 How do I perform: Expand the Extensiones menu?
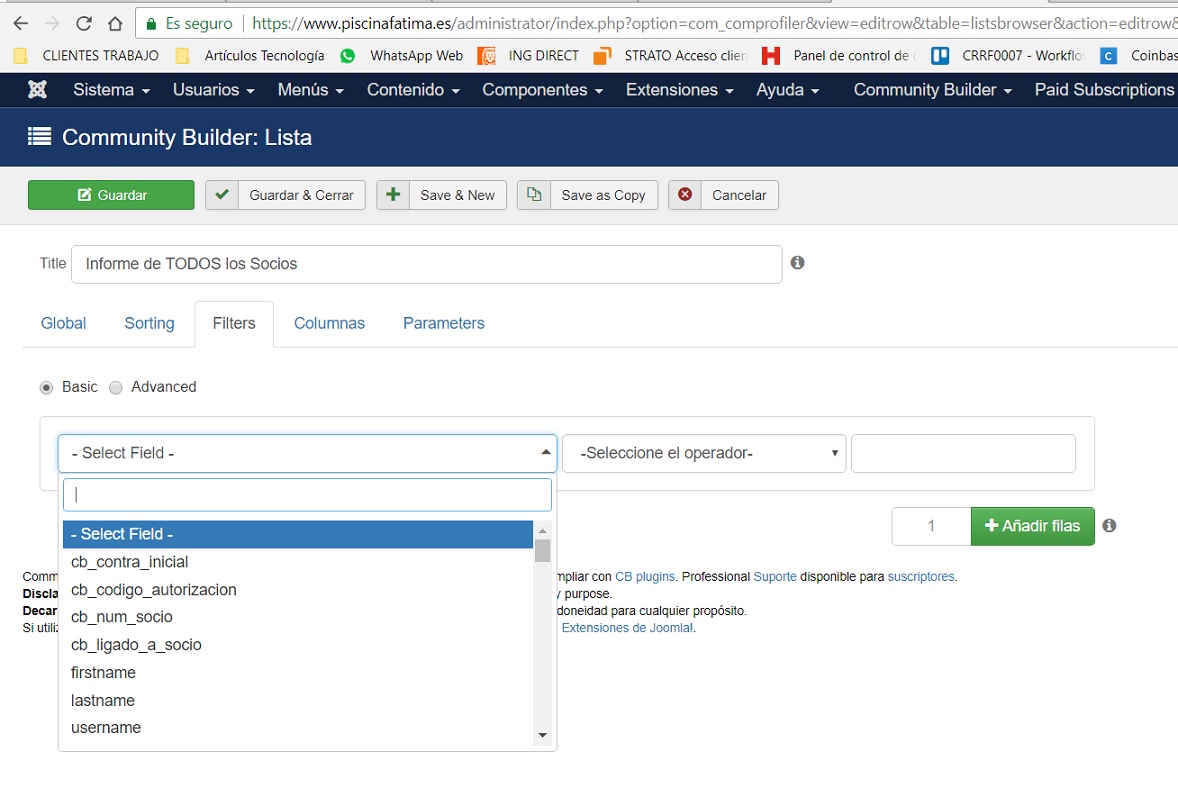(679, 90)
